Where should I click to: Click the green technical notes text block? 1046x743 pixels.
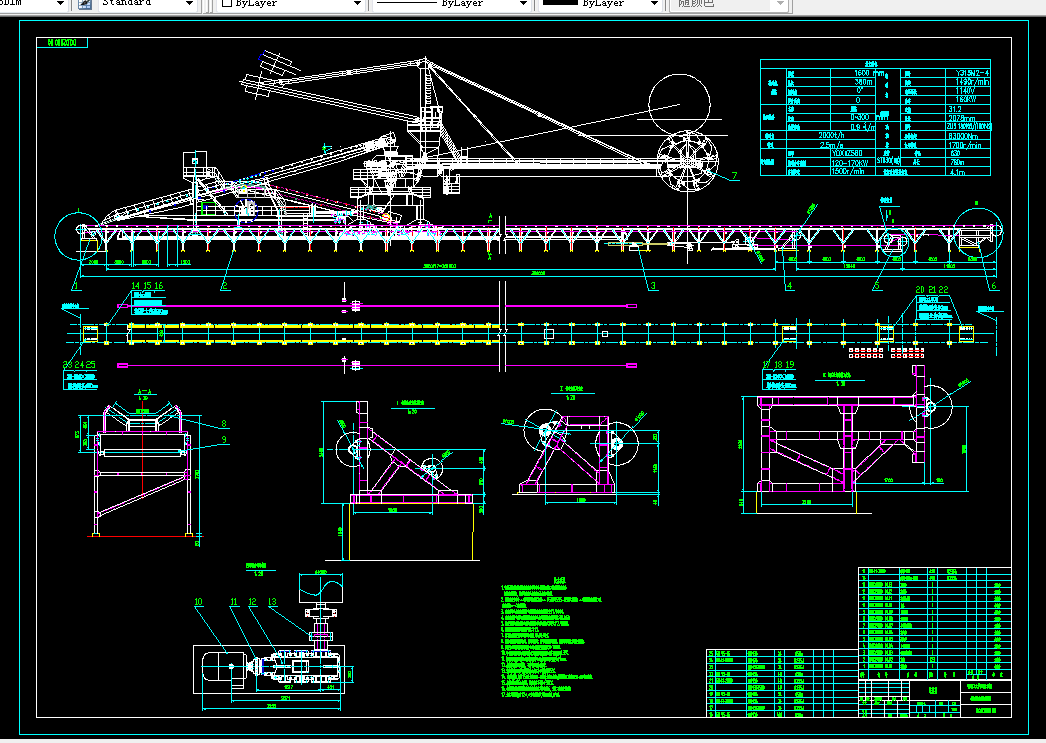pyautogui.click(x=550, y=638)
